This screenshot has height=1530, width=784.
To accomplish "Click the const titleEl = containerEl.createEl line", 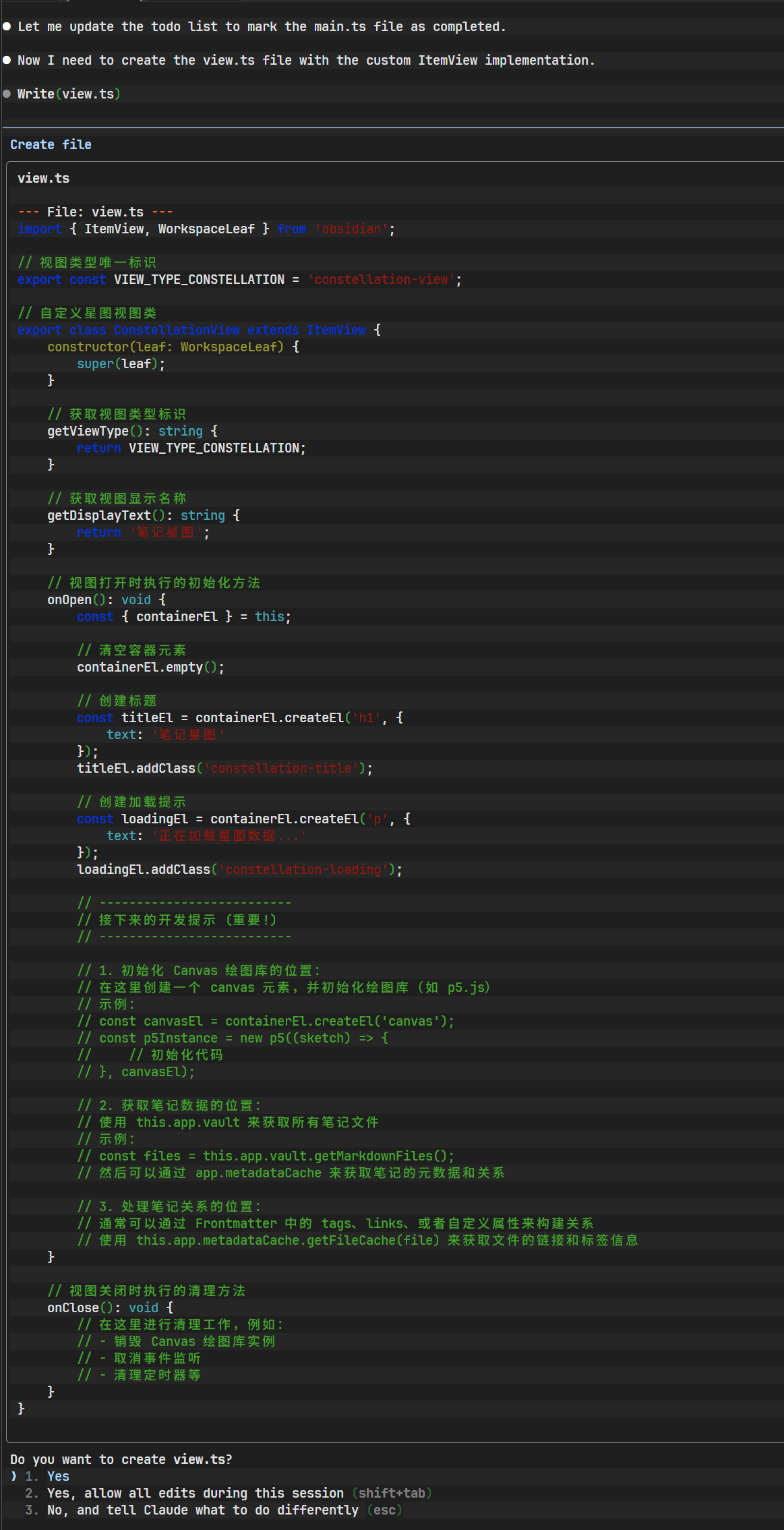I will coord(240,717).
